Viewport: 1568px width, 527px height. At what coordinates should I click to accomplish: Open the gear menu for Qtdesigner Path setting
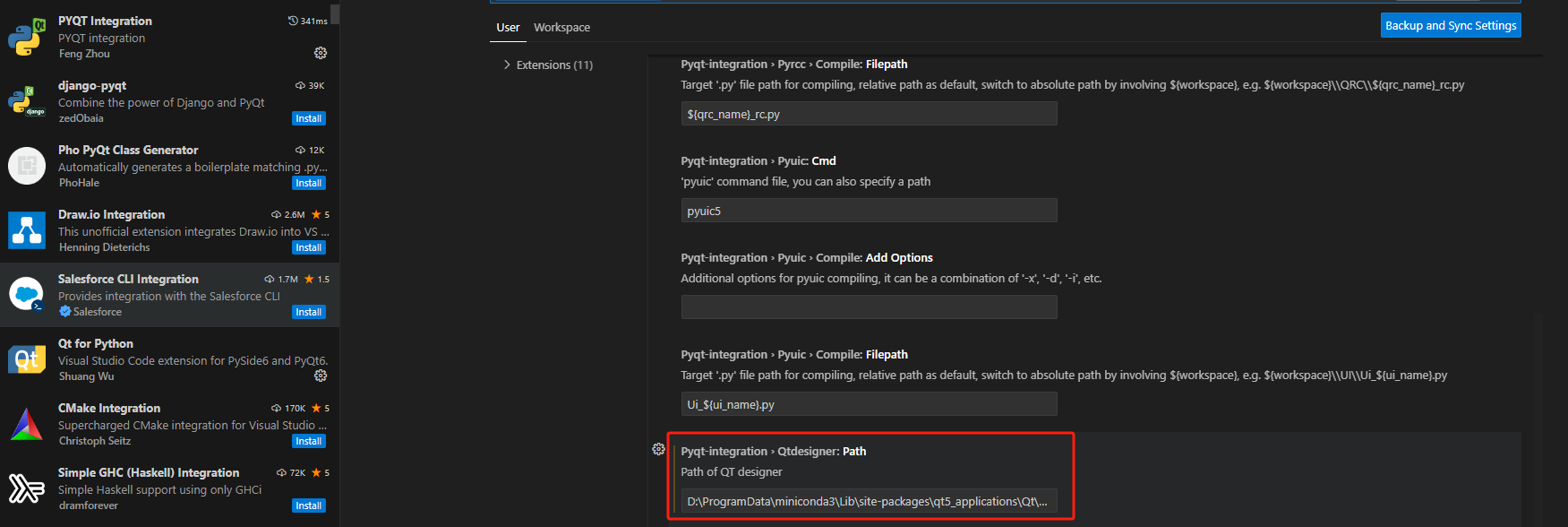pyautogui.click(x=659, y=449)
